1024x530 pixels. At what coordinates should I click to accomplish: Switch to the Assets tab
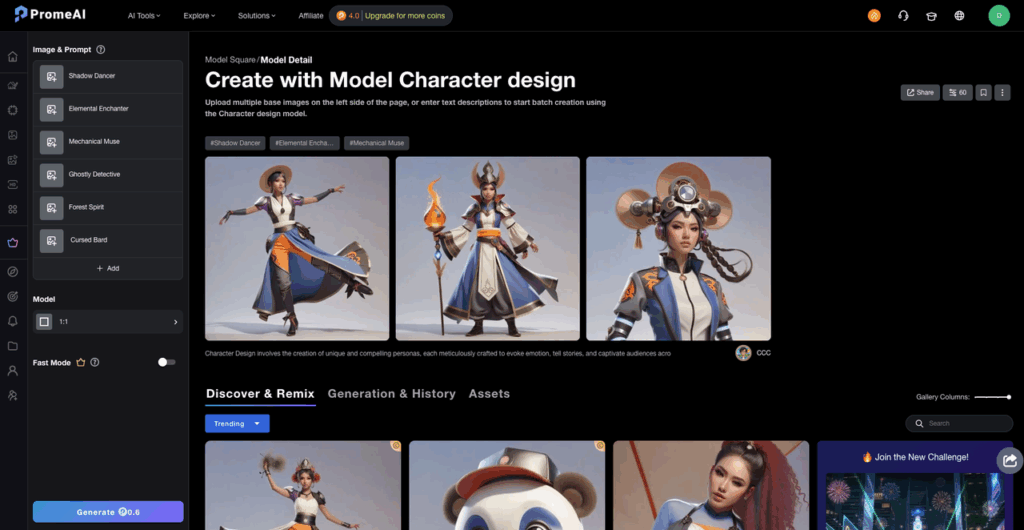(x=489, y=394)
